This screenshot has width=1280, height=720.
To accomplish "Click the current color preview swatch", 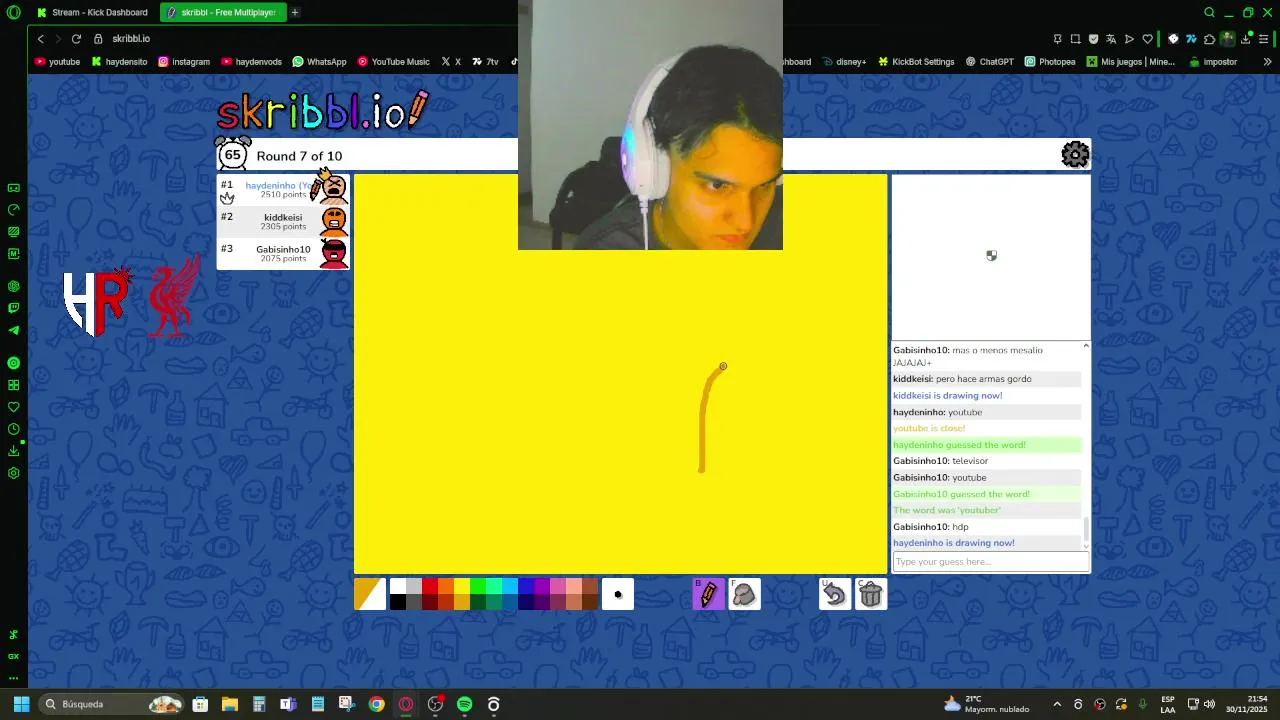I will (x=370, y=594).
